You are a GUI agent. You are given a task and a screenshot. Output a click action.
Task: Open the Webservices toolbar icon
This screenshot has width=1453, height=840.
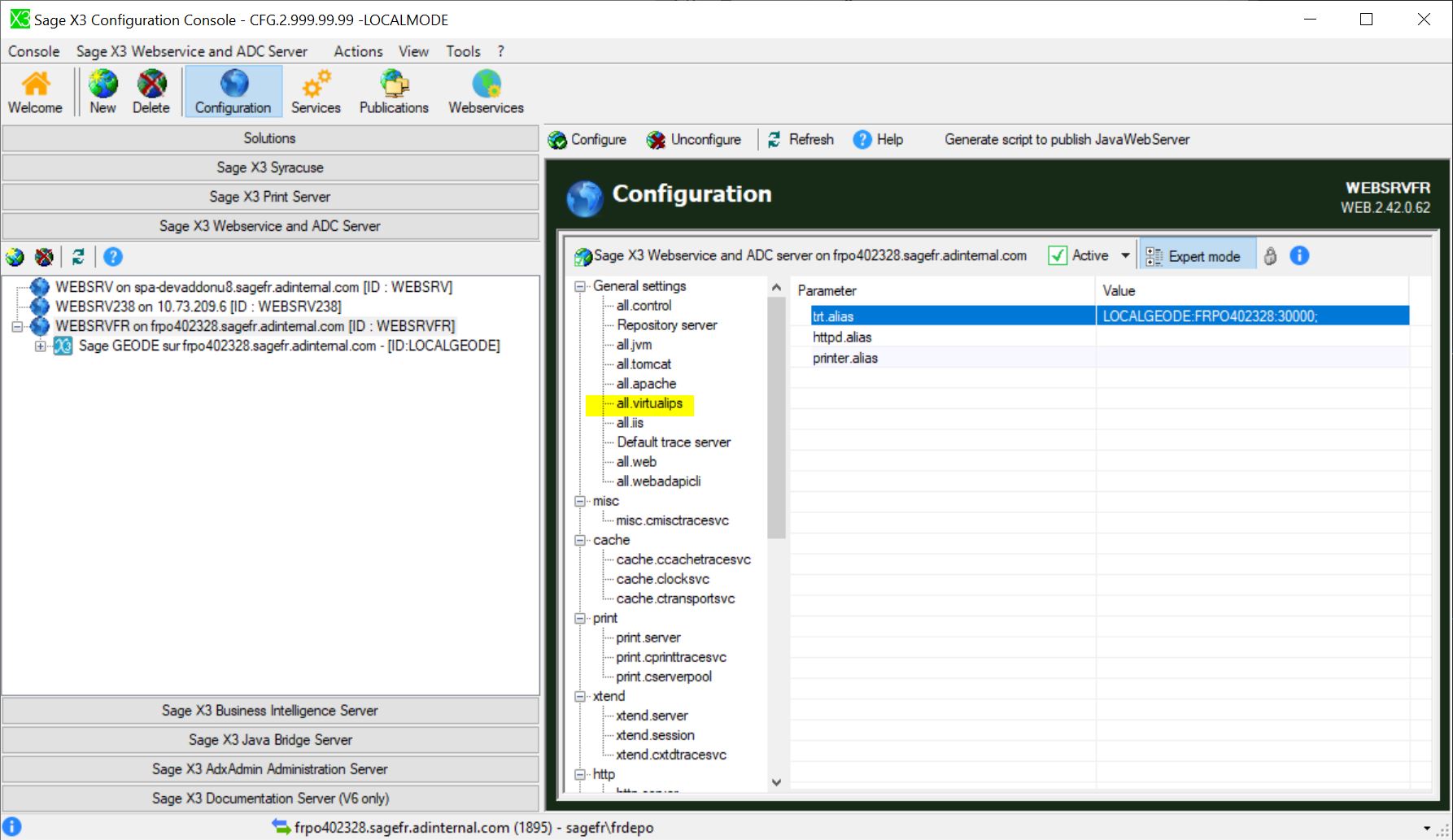[x=486, y=85]
